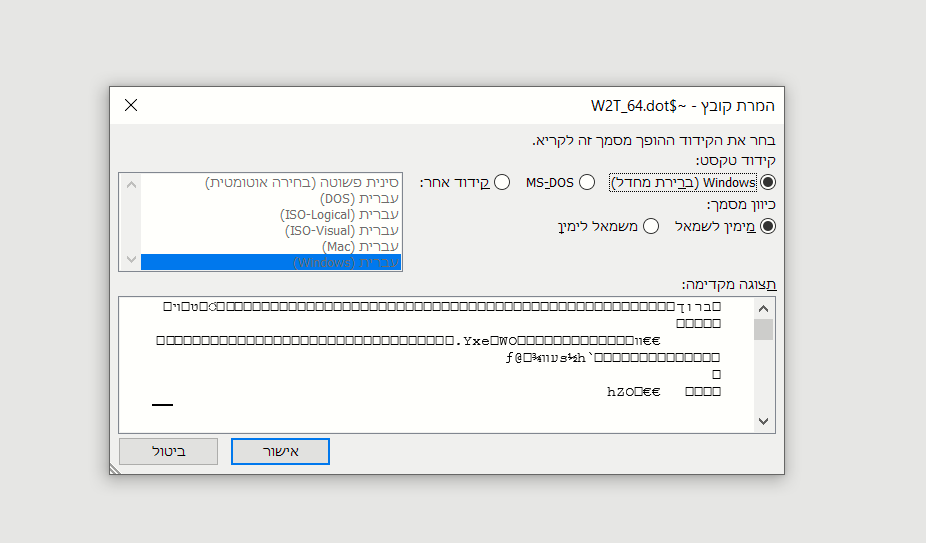Confirm the conversion with the אישור button

[280, 451]
